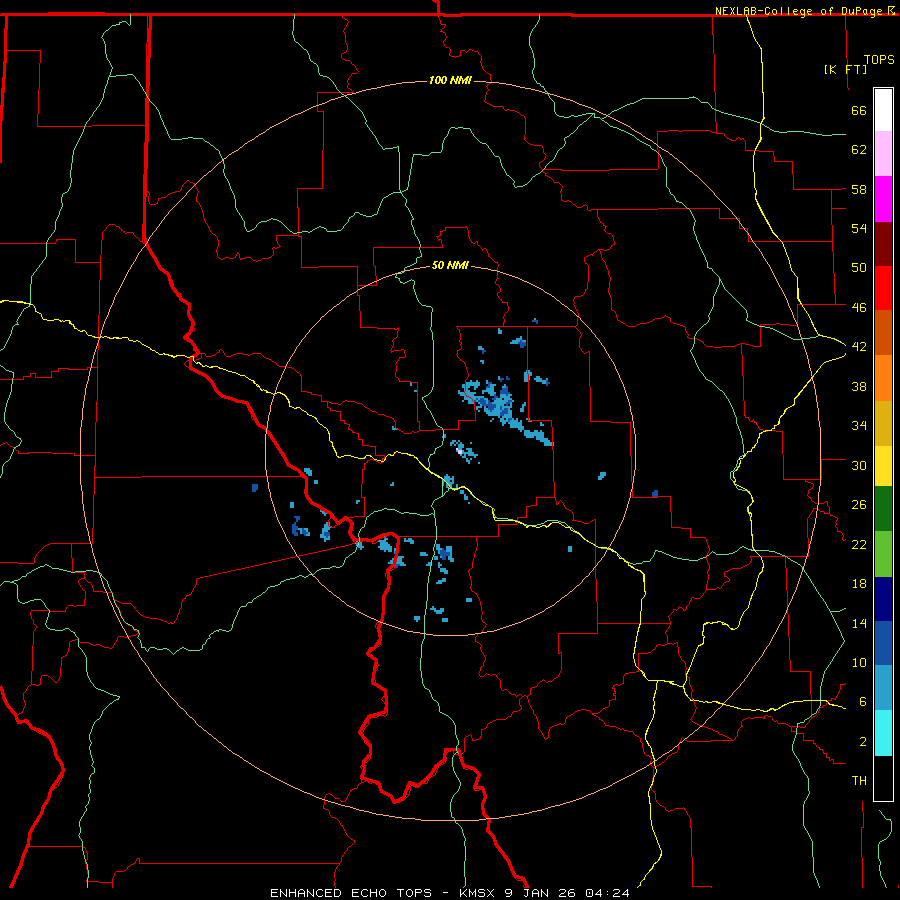Click the TH legend label
This screenshot has width=900, height=900.
[x=859, y=781]
